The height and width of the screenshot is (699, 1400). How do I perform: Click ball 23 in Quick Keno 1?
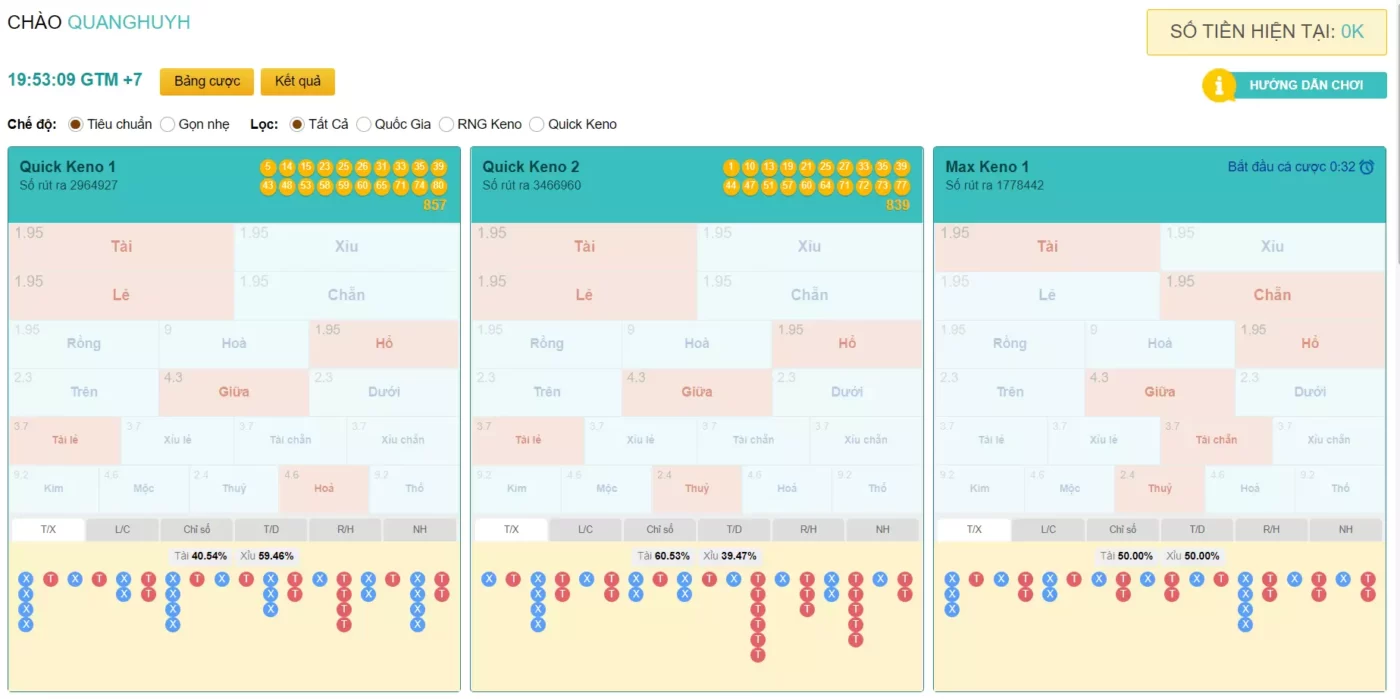click(x=325, y=167)
